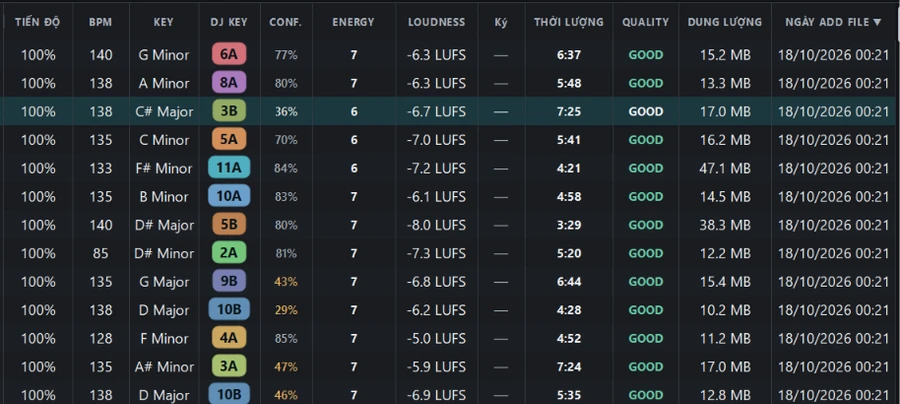
Task: Click the DJ KEY column header
Action: click(229, 22)
